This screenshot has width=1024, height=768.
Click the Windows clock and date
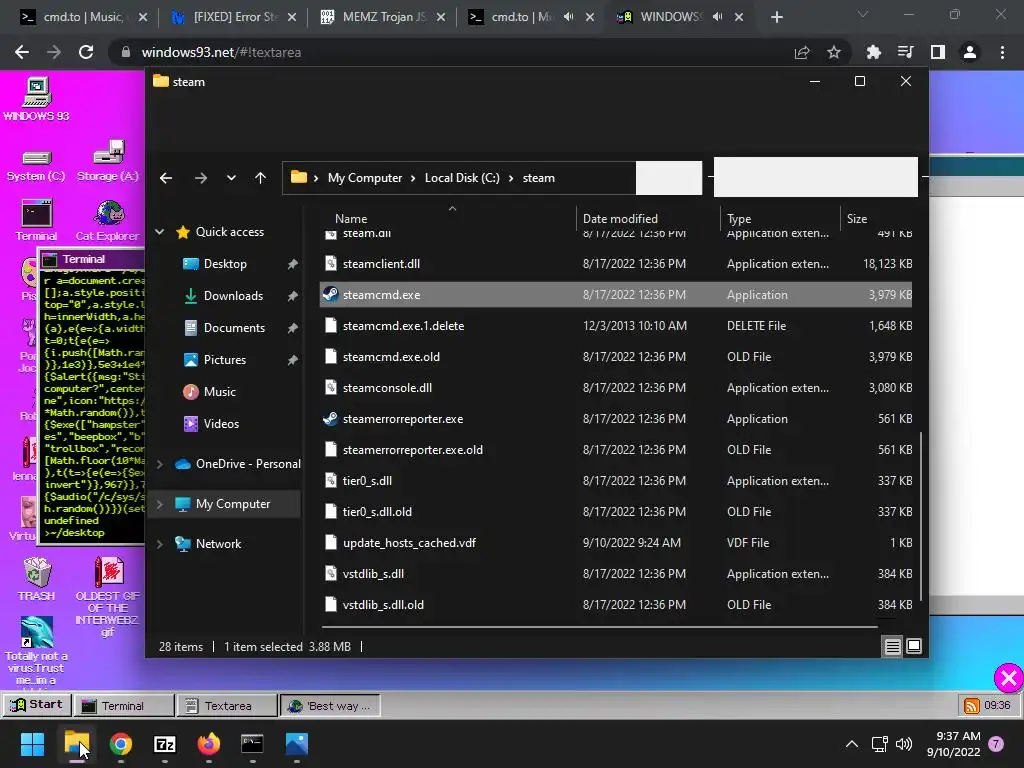click(x=953, y=744)
